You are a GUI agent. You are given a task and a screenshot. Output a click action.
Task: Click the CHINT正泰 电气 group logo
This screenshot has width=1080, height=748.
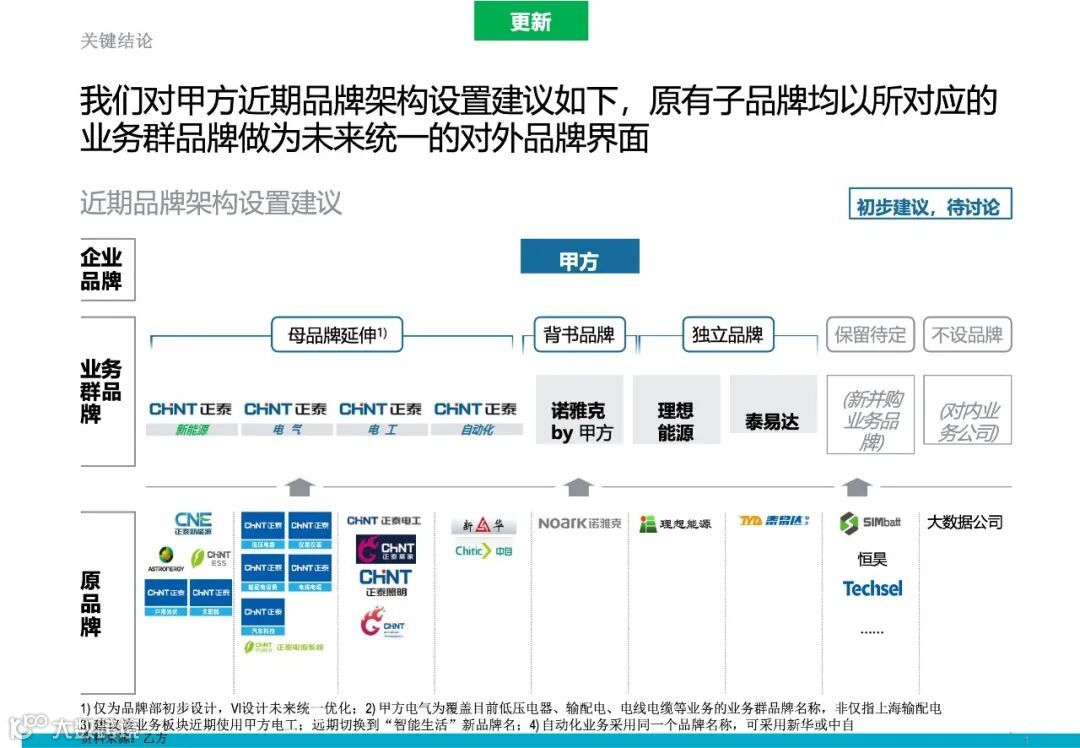click(x=287, y=418)
